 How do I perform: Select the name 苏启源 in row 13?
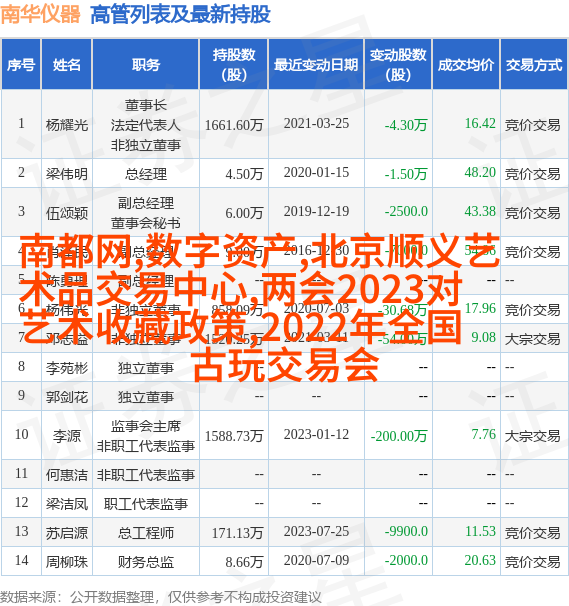pyautogui.click(x=66, y=533)
